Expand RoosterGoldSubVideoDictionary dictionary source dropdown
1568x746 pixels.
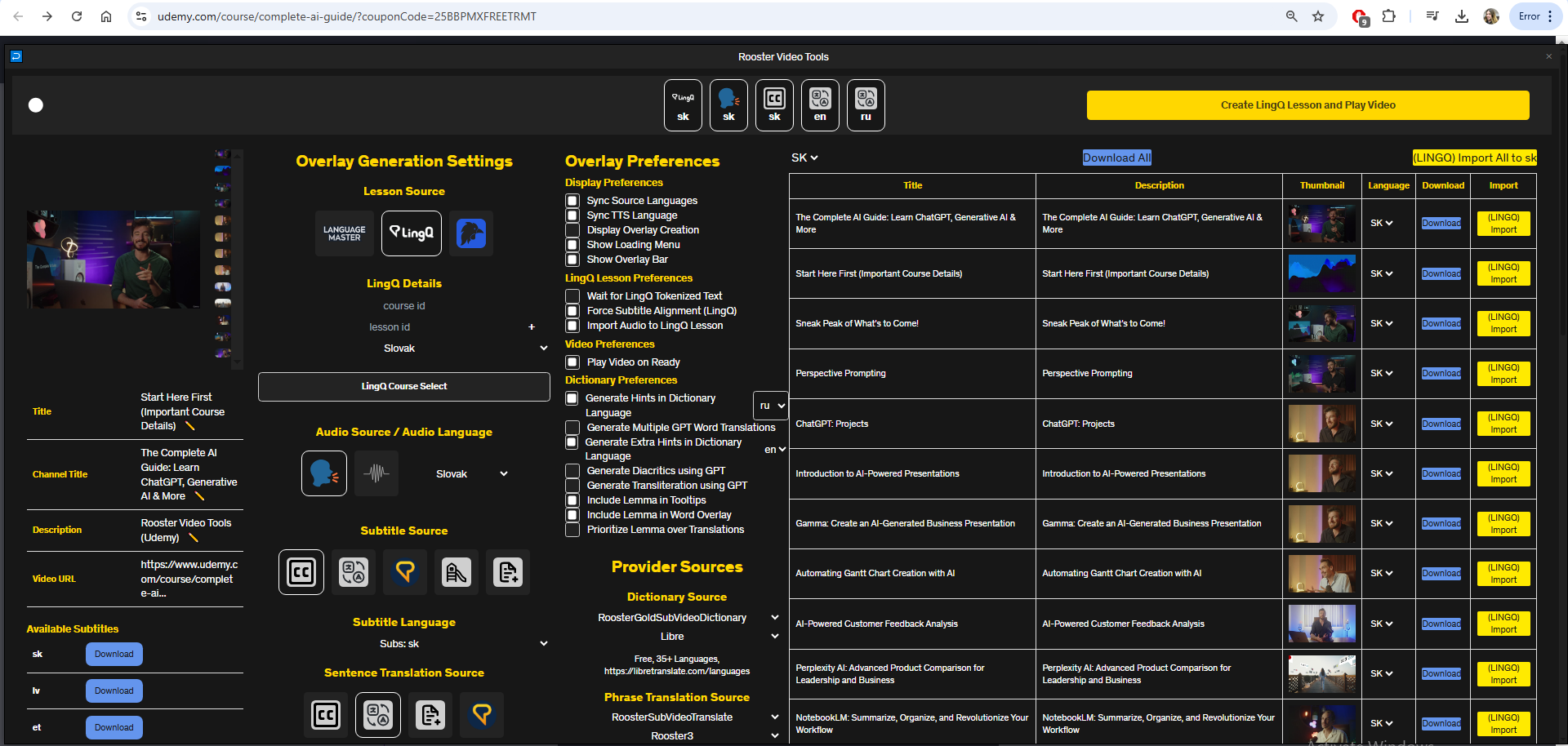(x=686, y=618)
